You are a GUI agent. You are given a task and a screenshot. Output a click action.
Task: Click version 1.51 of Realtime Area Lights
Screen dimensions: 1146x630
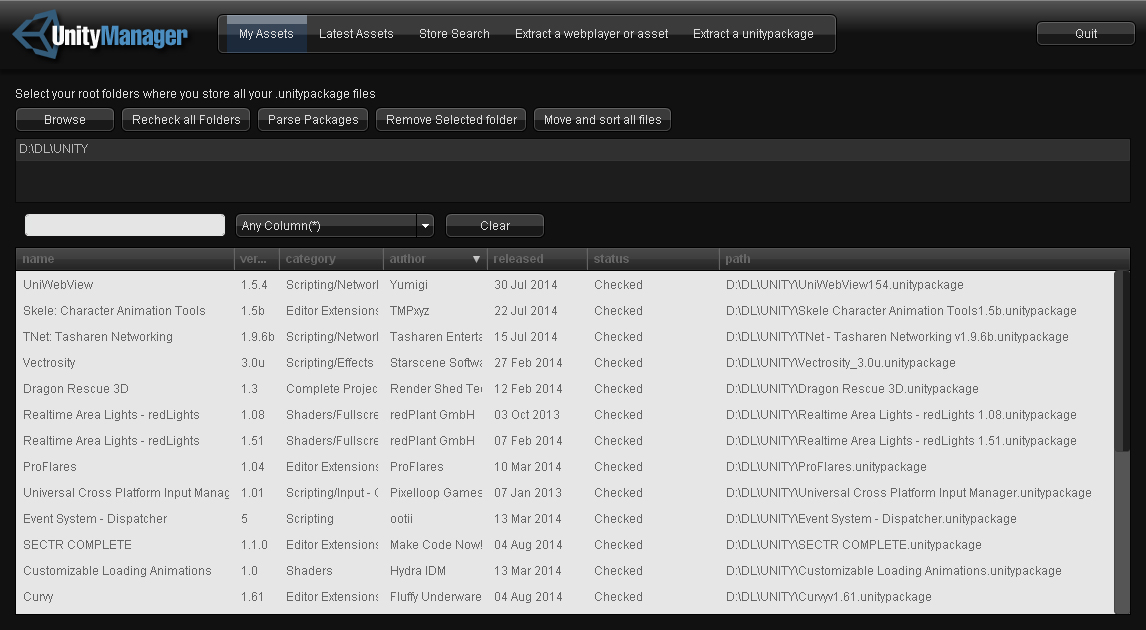253,441
